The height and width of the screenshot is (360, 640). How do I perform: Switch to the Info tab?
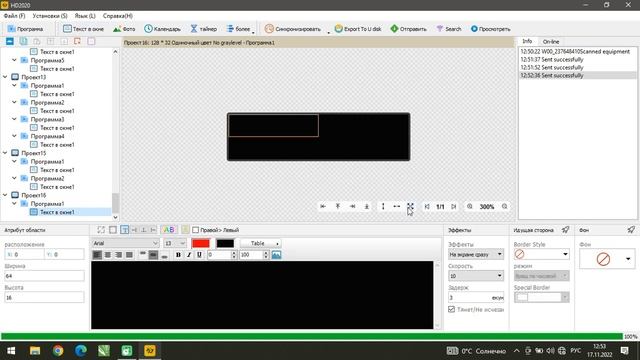[527, 41]
